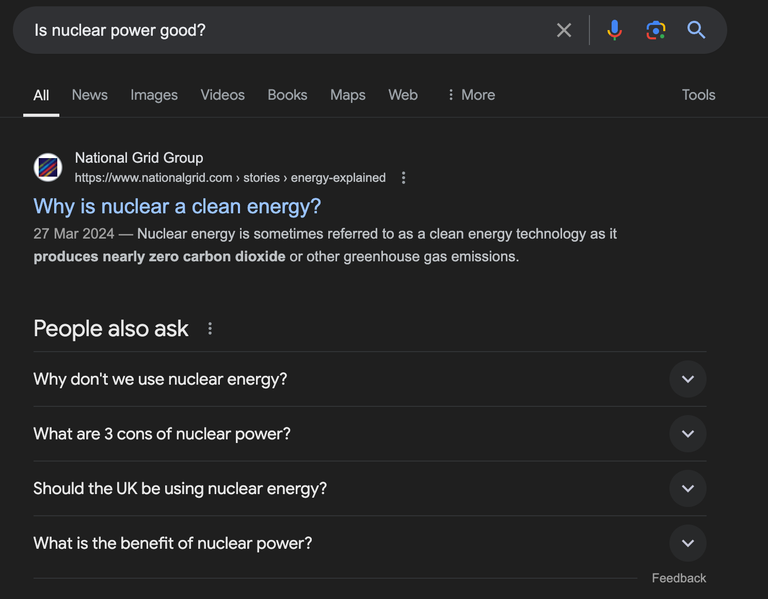768x599 pixels.
Task: Switch to the Images tab
Action: tap(154, 95)
